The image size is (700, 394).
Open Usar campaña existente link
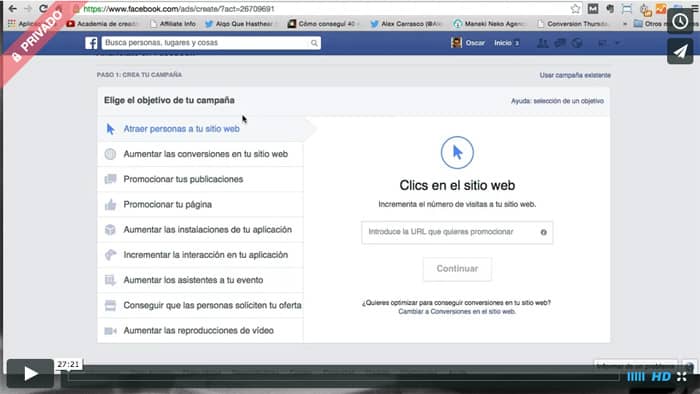click(x=575, y=75)
